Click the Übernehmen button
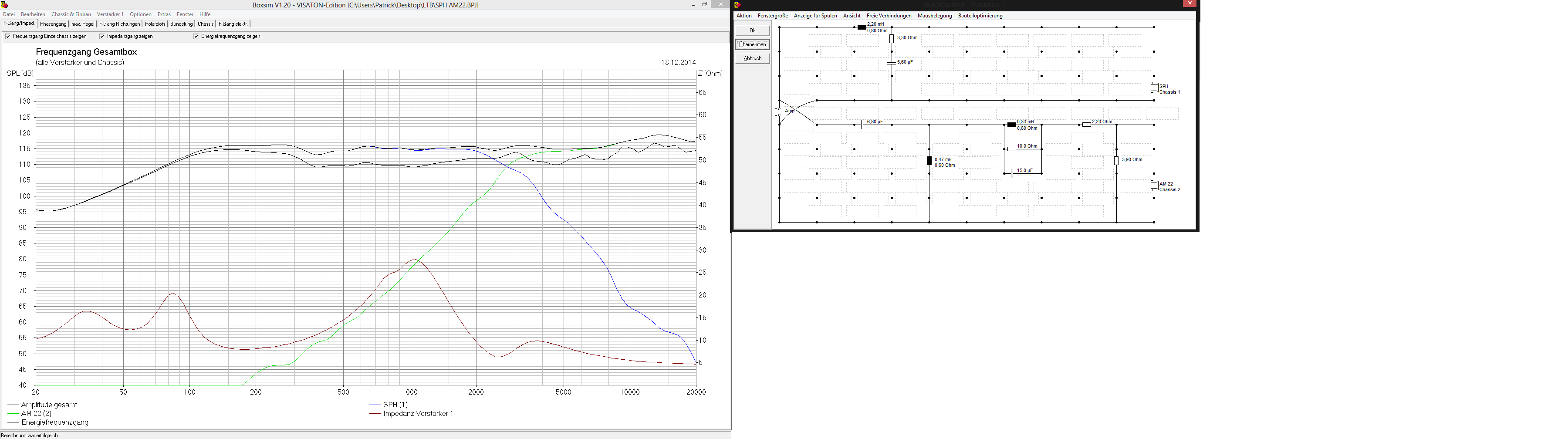The height and width of the screenshot is (439, 1568). coord(752,44)
